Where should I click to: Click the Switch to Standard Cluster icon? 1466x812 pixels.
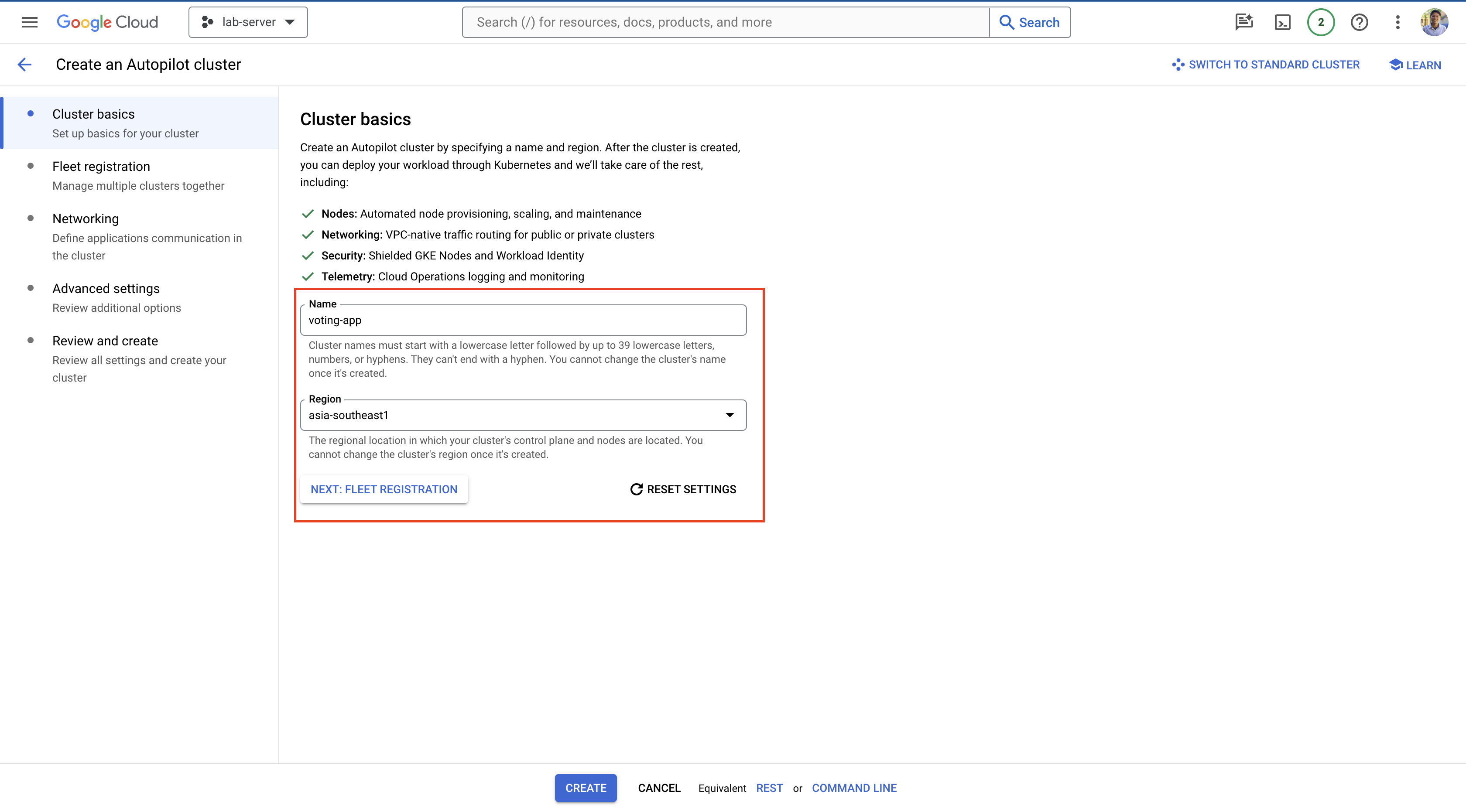pyautogui.click(x=1176, y=64)
